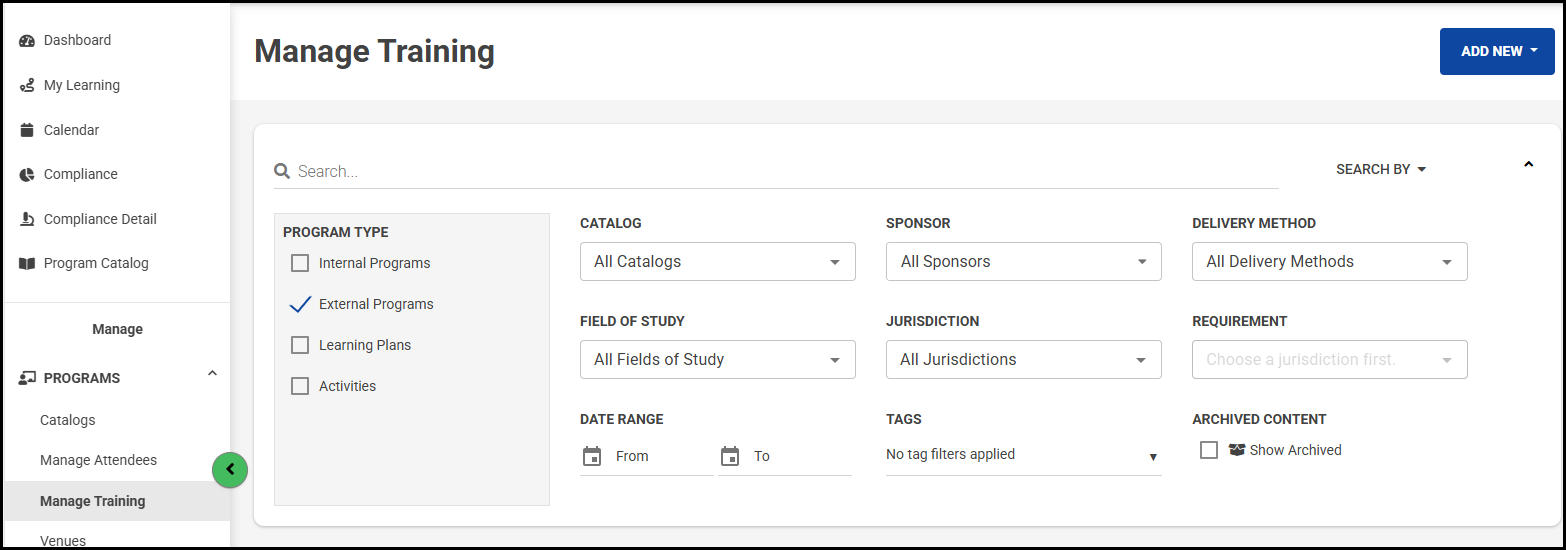1566x550 pixels.
Task: Open the All Catalogs dropdown
Action: click(x=717, y=262)
